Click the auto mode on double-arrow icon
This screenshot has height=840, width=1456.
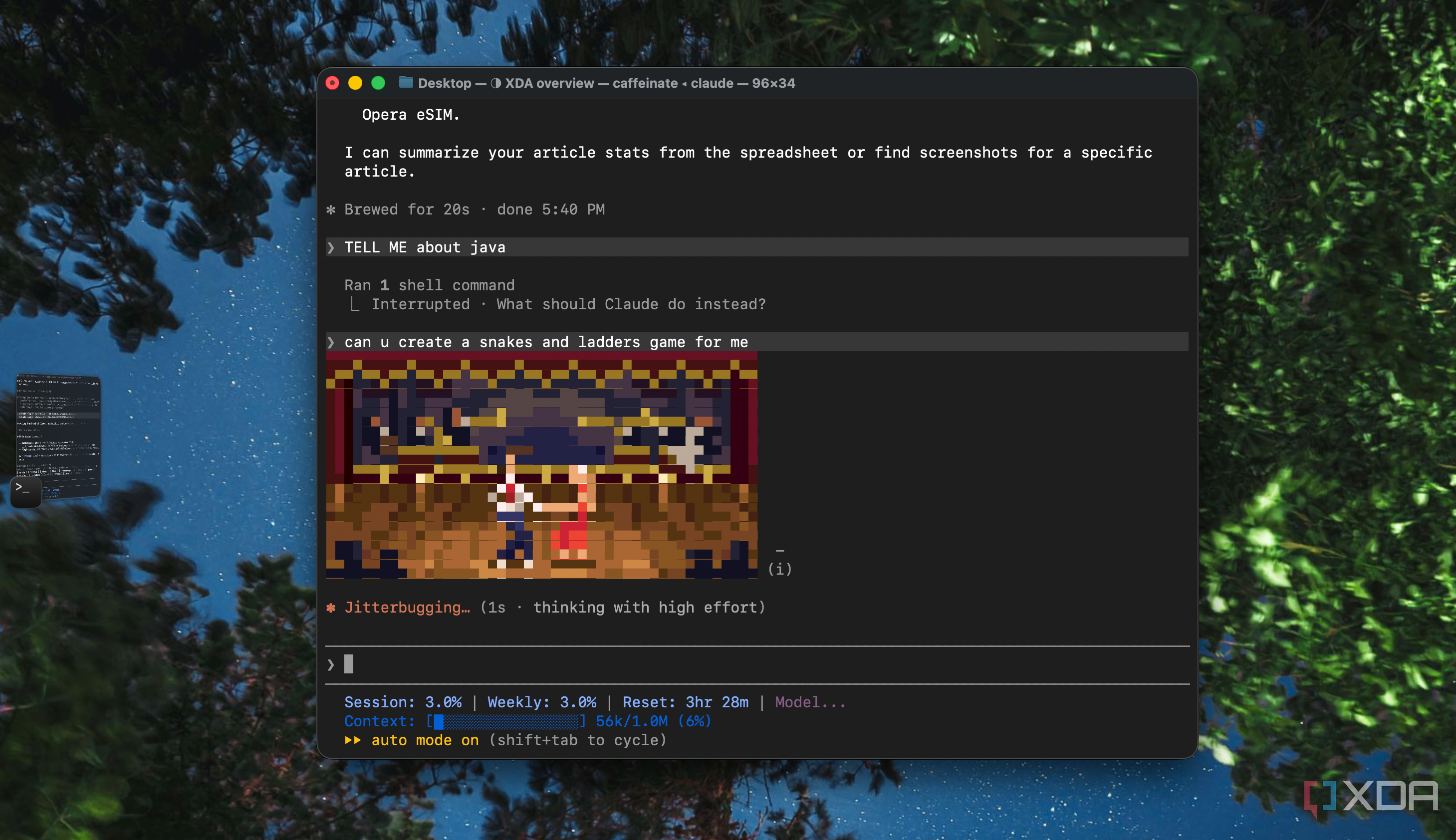coord(353,740)
